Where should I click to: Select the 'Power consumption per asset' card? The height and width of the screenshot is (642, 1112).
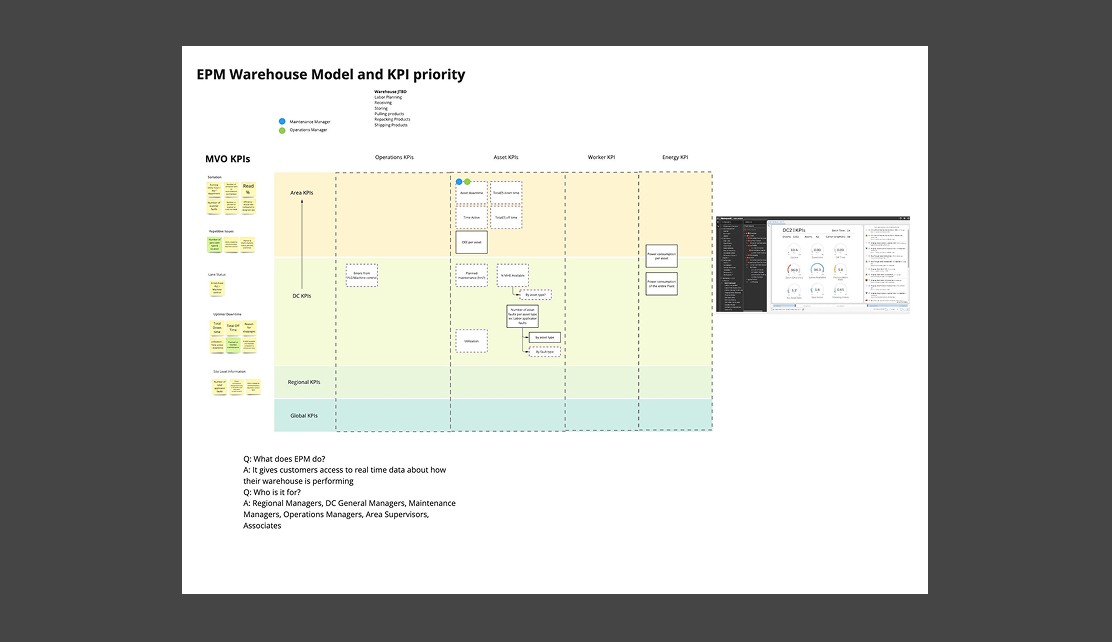coord(662,255)
